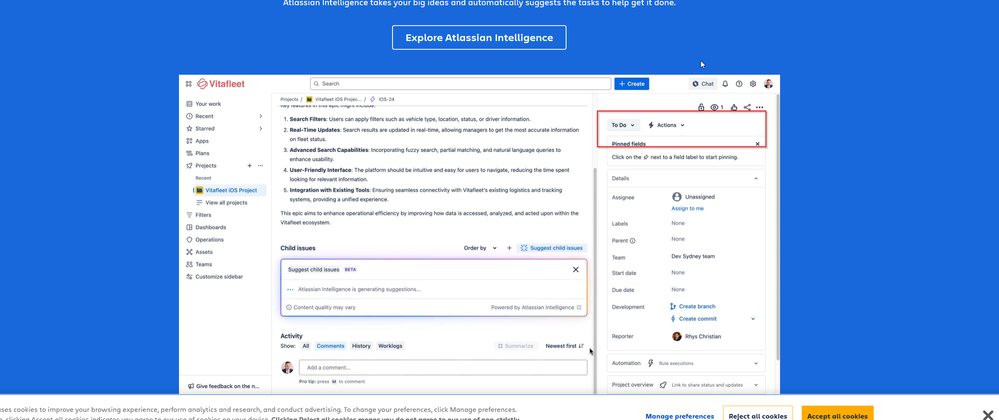Close the Suggest child issues panel
Viewport: 999px width, 420px height.
coord(576,270)
